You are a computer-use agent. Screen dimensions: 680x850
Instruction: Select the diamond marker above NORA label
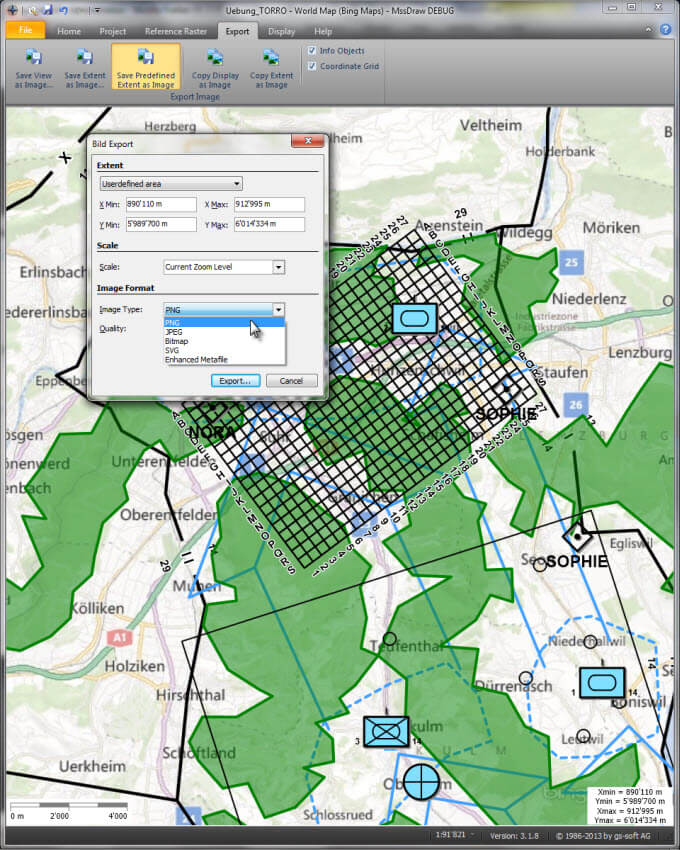(214, 407)
